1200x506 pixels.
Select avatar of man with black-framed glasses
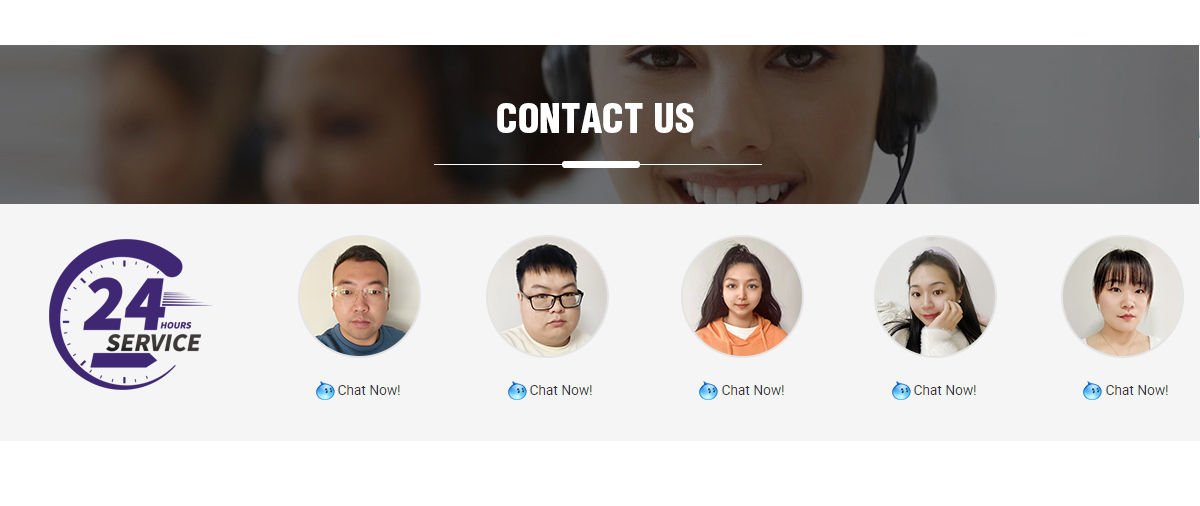coord(547,296)
